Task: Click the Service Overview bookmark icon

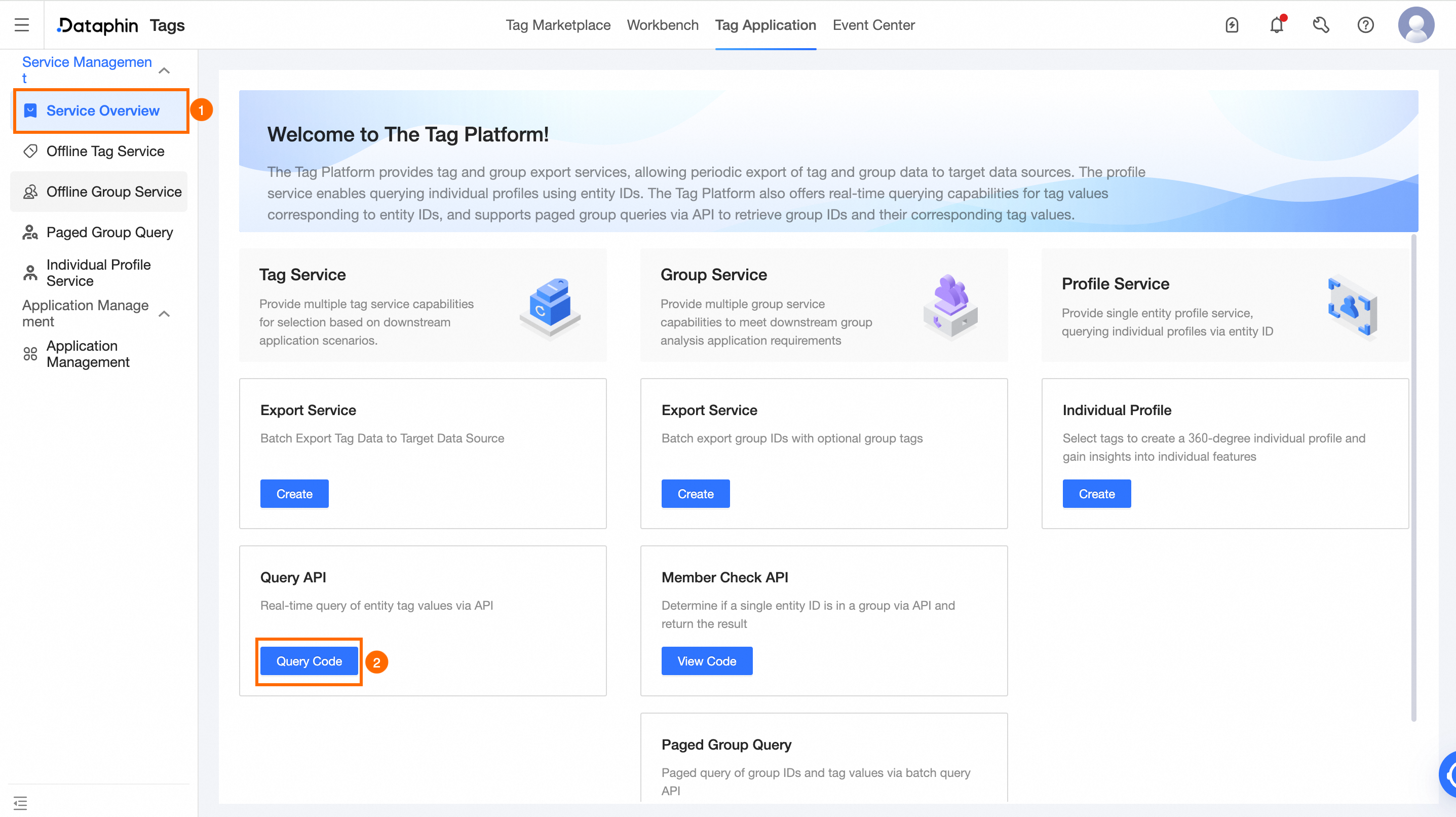Action: point(30,110)
